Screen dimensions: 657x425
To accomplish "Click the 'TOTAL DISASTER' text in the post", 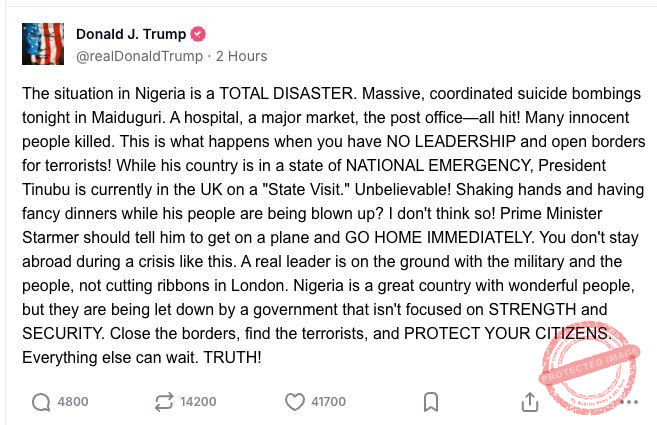I will coord(303,93).
